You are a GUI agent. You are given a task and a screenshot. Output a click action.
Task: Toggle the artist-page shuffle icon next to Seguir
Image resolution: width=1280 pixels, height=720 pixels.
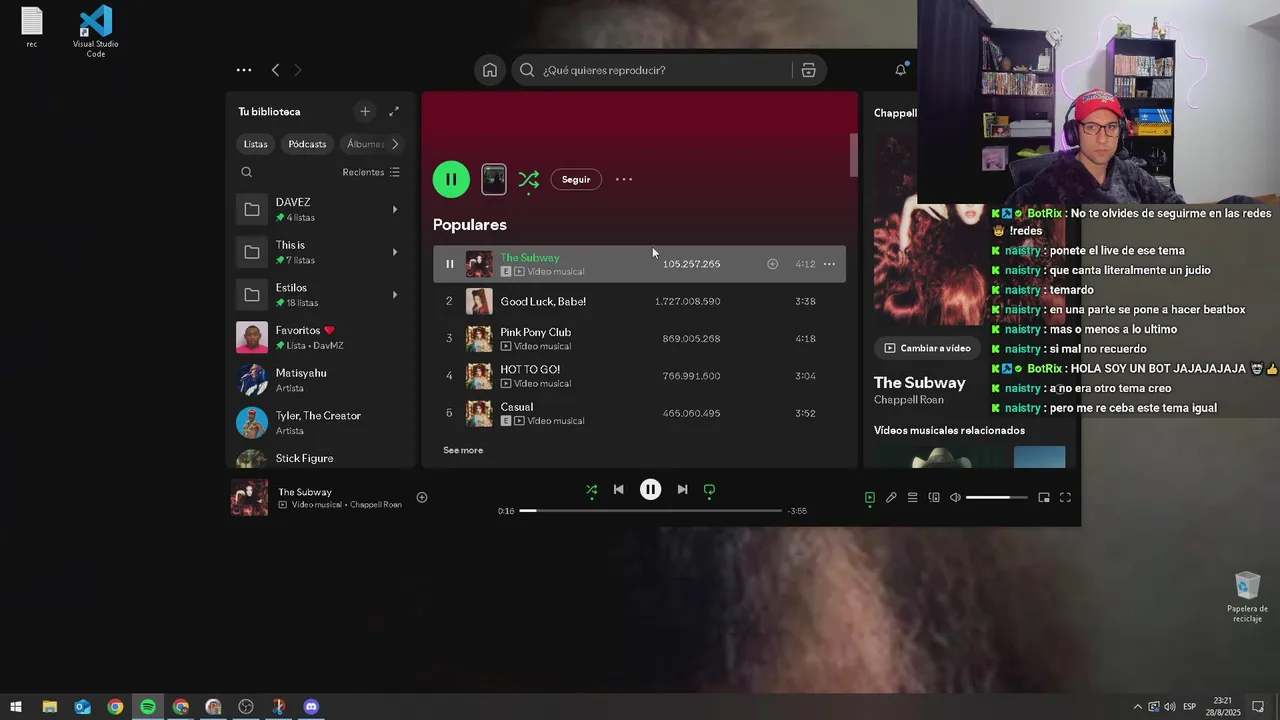[x=529, y=179]
